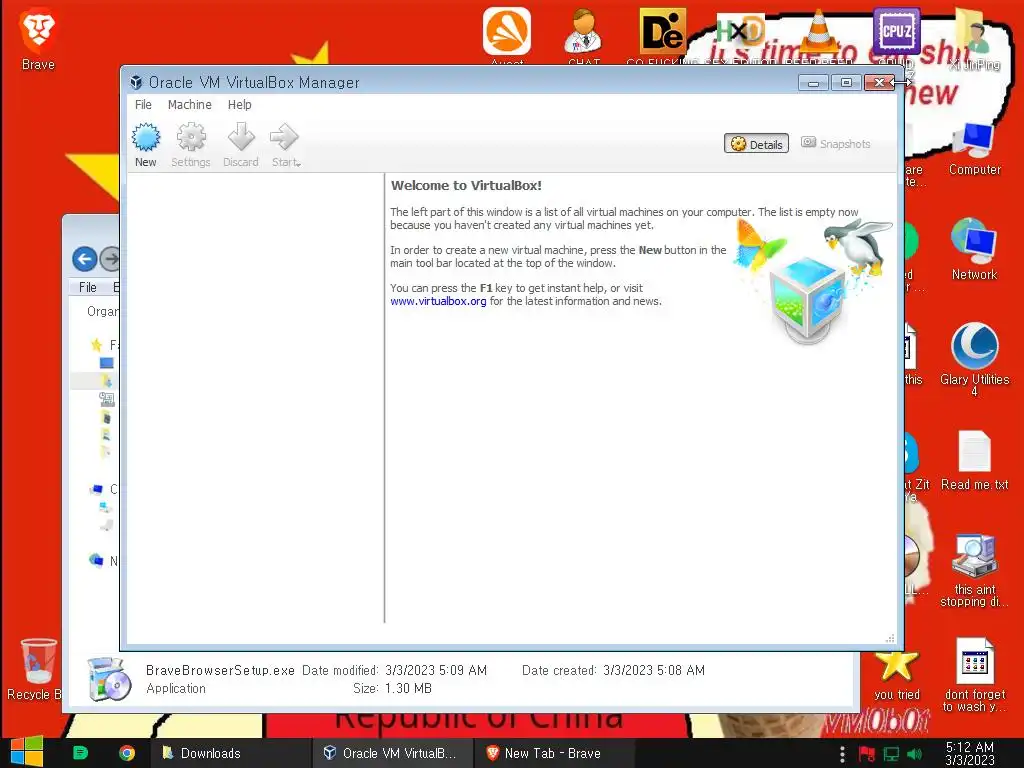Select the CPU-Z desktop icon

tap(896, 31)
